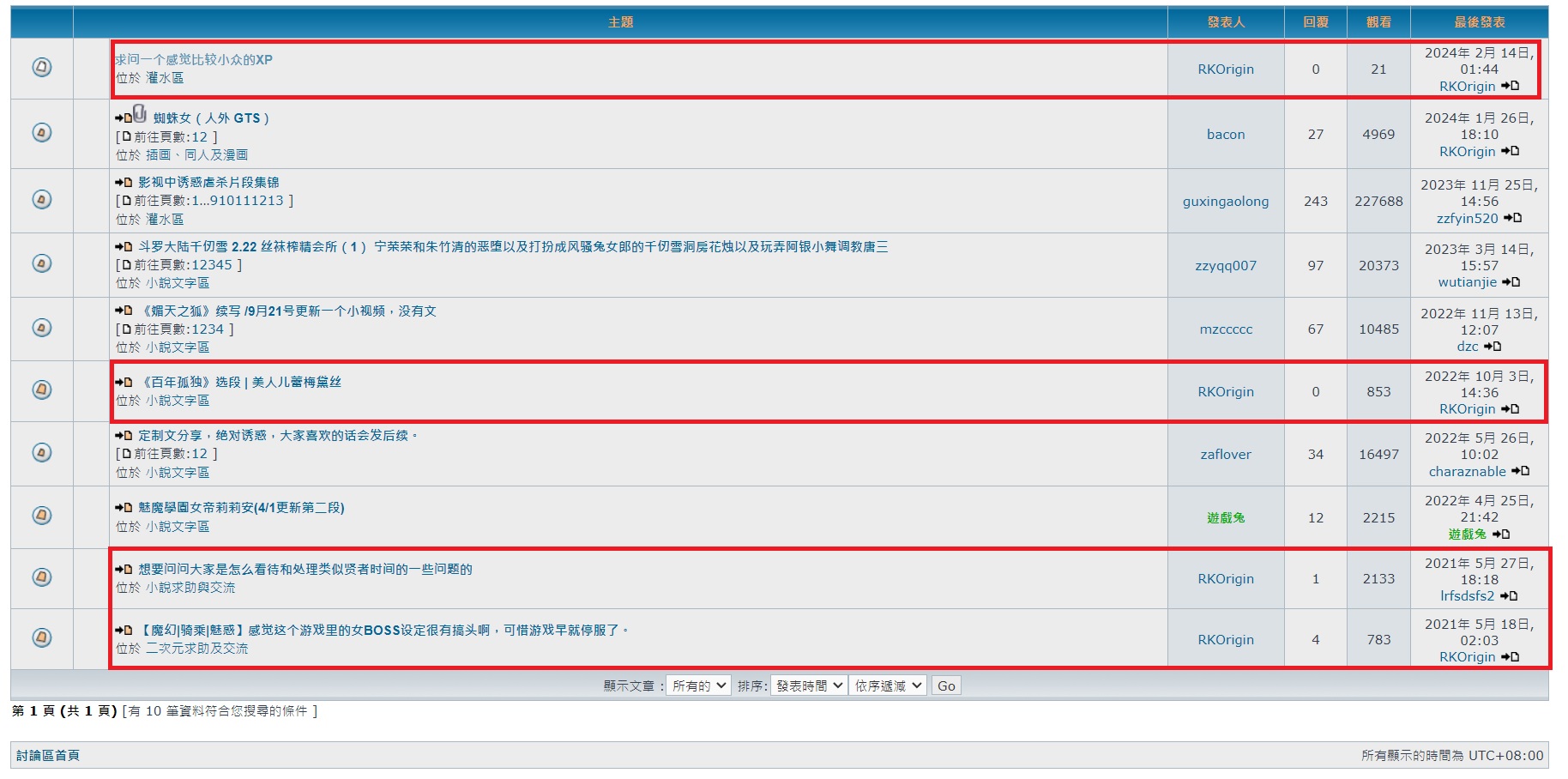The height and width of the screenshot is (779, 1568).
Task: Open the newest-post arrow icon before 影视中诱惑虐杀片段集锦
Action: (x=124, y=183)
